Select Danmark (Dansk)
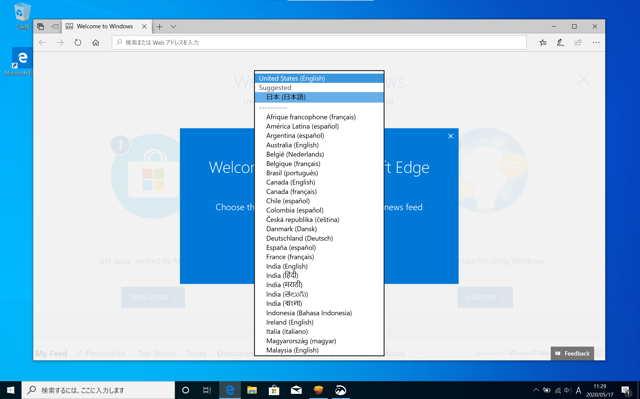The image size is (640, 399). [x=319, y=229]
